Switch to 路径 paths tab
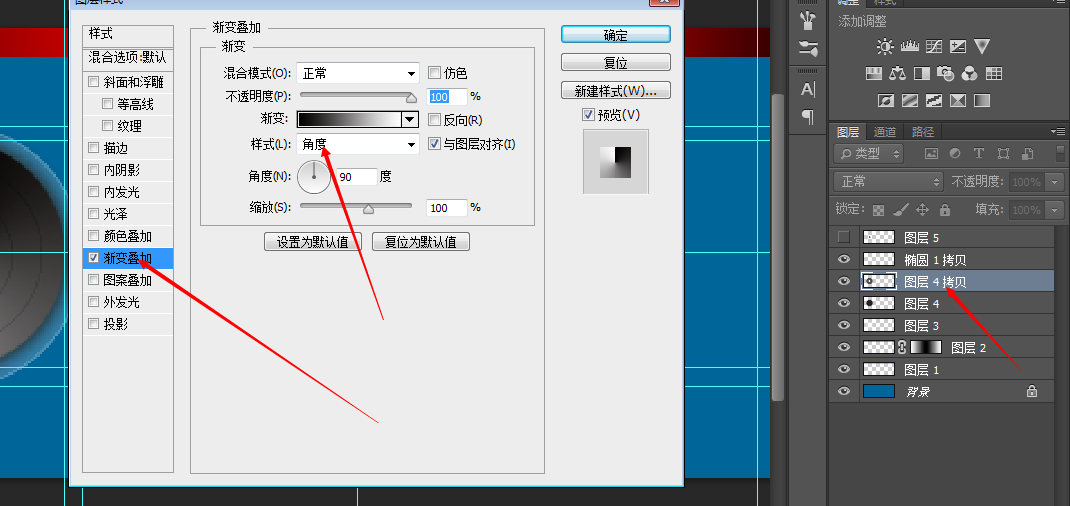This screenshot has width=1070, height=506. click(x=923, y=132)
